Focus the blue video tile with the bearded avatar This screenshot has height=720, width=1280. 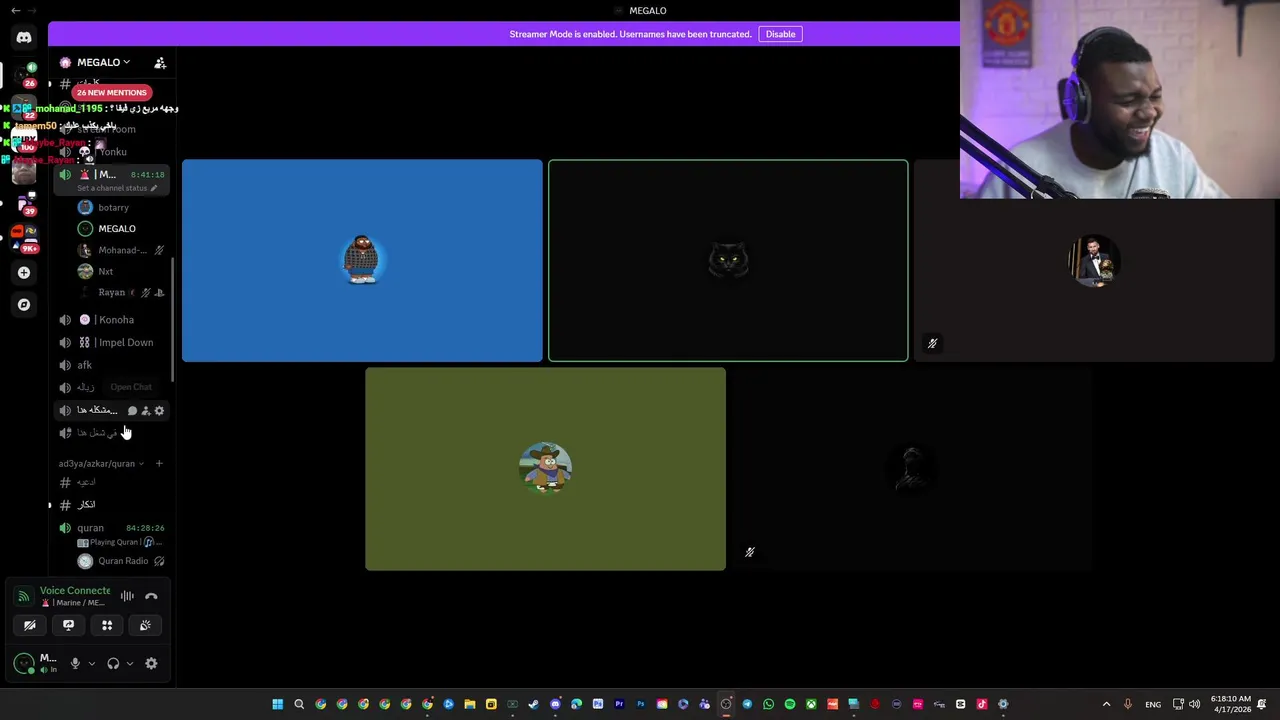(x=362, y=260)
